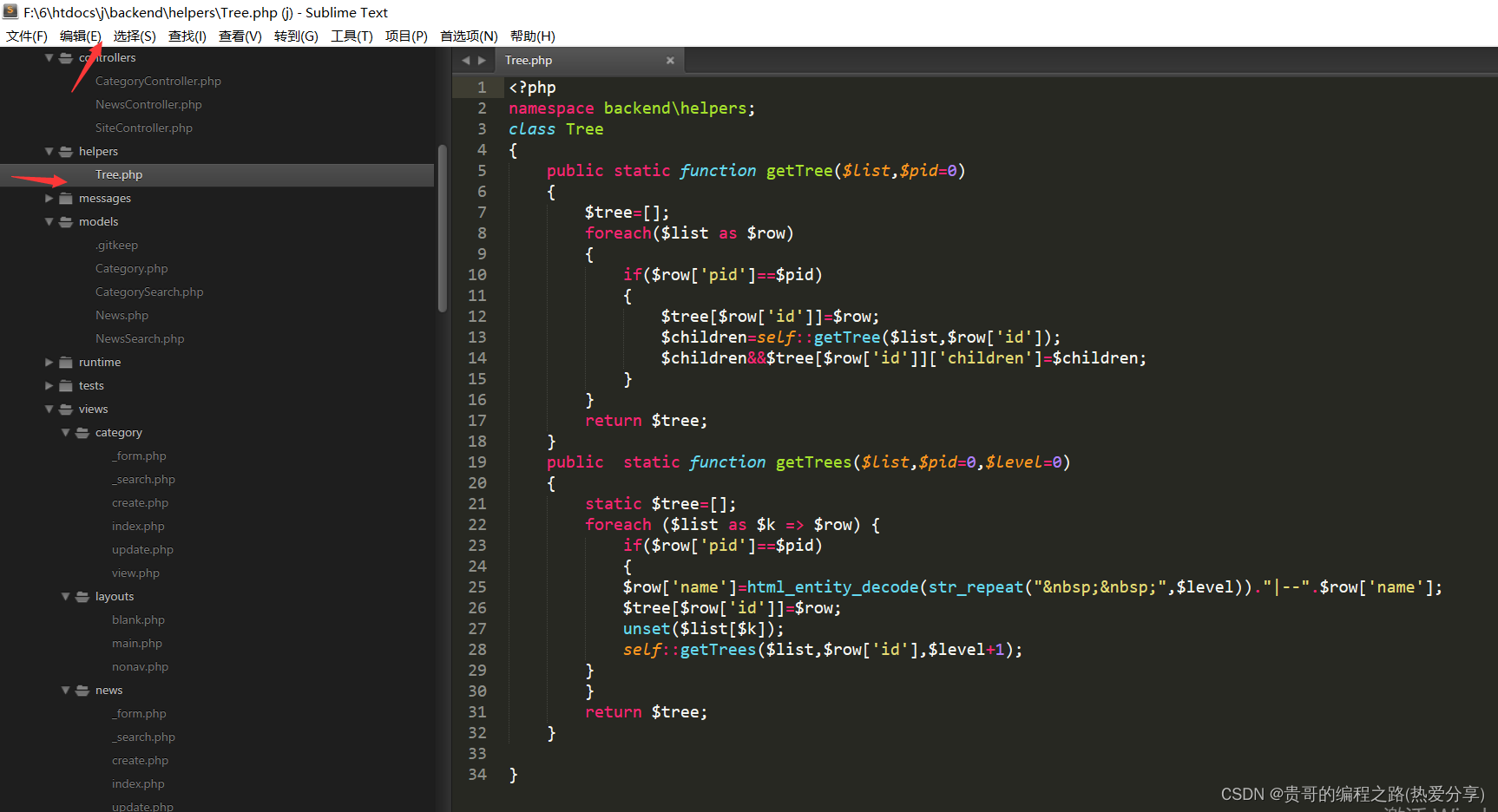Open the 转到(G) menu

point(296,36)
